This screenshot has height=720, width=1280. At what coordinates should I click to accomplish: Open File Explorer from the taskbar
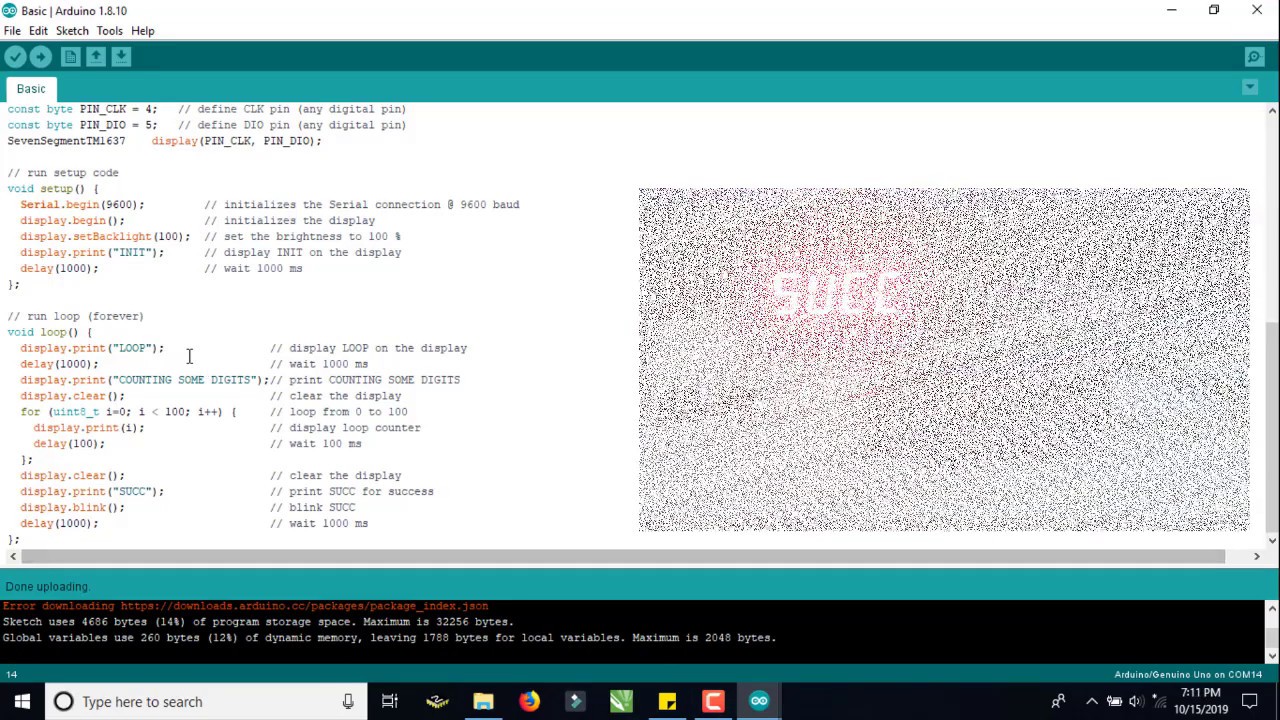[x=483, y=702]
